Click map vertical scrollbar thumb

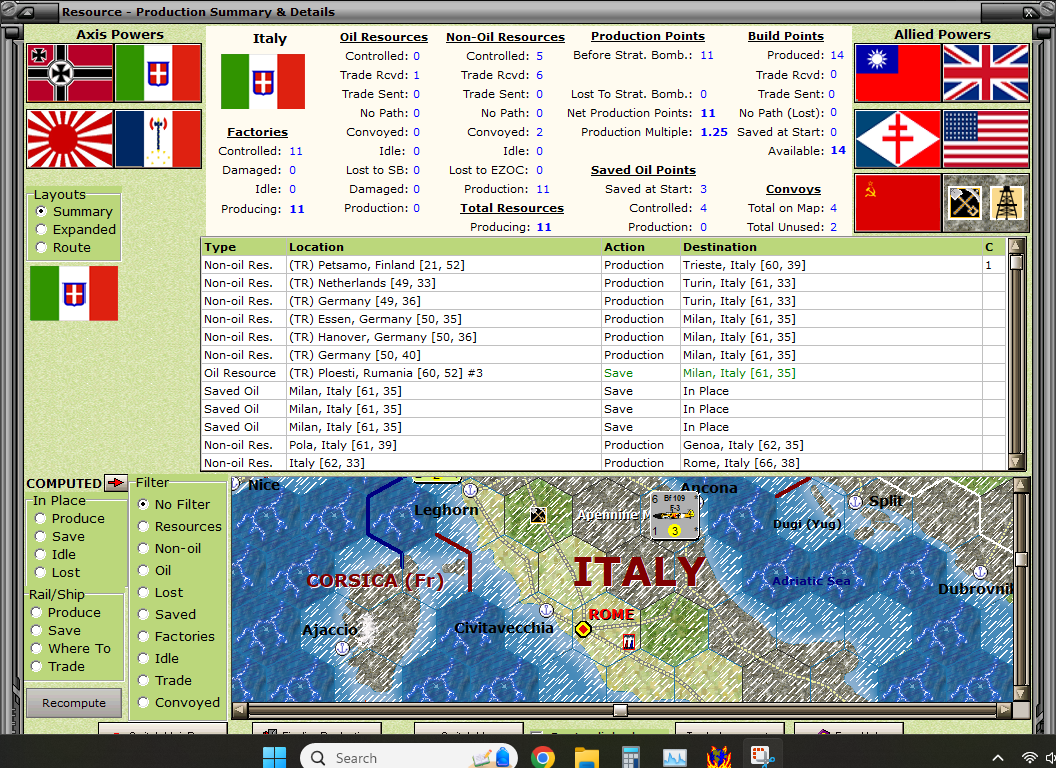point(1021,559)
